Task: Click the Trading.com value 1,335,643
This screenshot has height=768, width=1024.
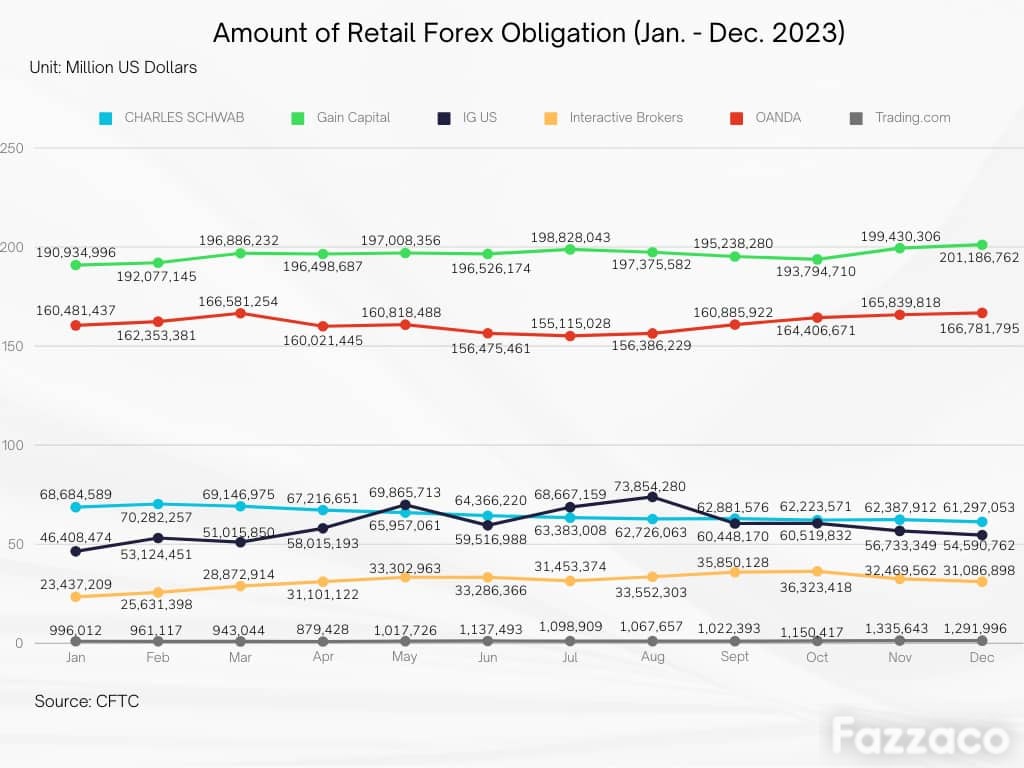Action: pyautogui.click(x=896, y=628)
